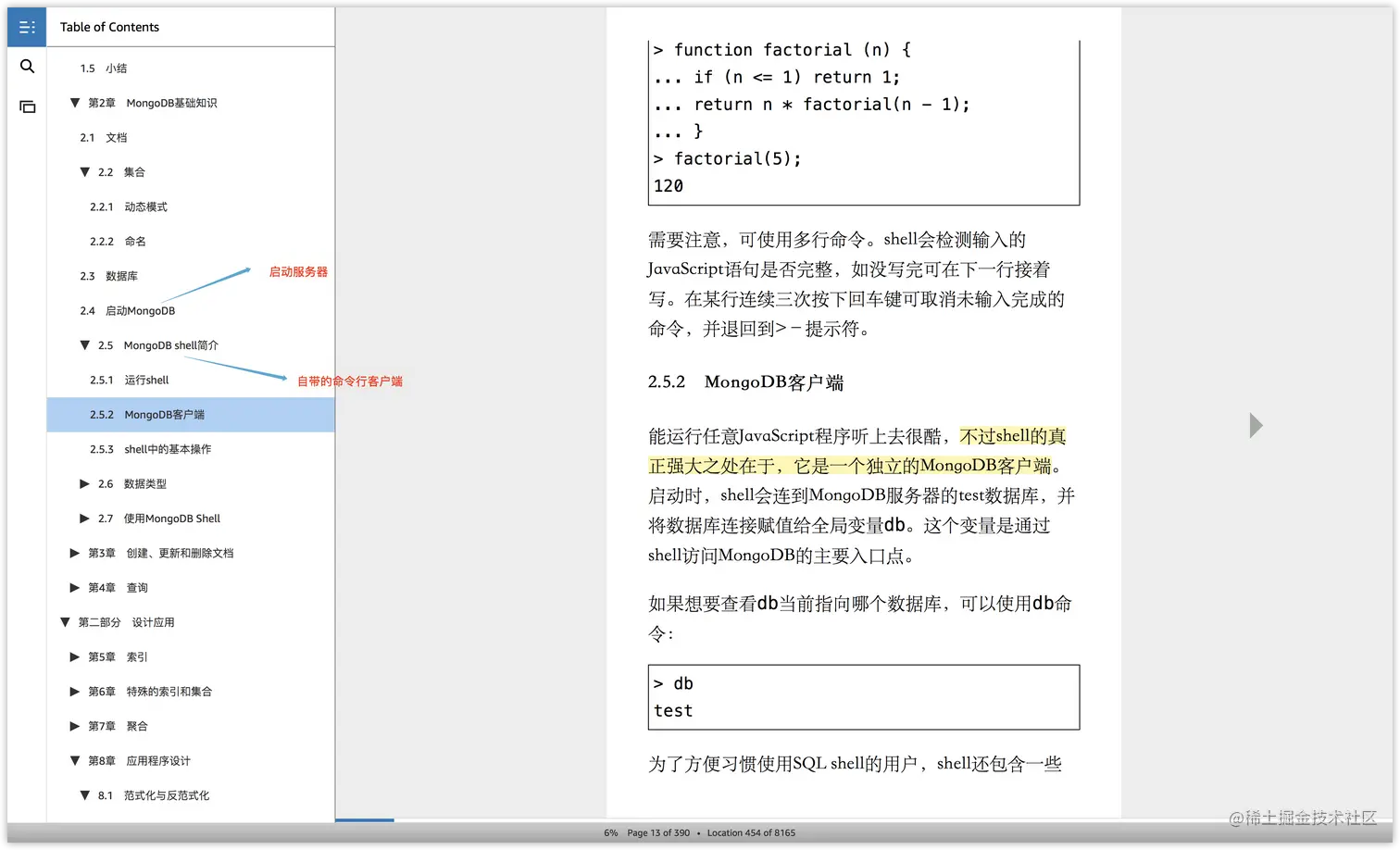Select highlighted 2.5.2 MongoDB客户端 entry

pos(191,415)
